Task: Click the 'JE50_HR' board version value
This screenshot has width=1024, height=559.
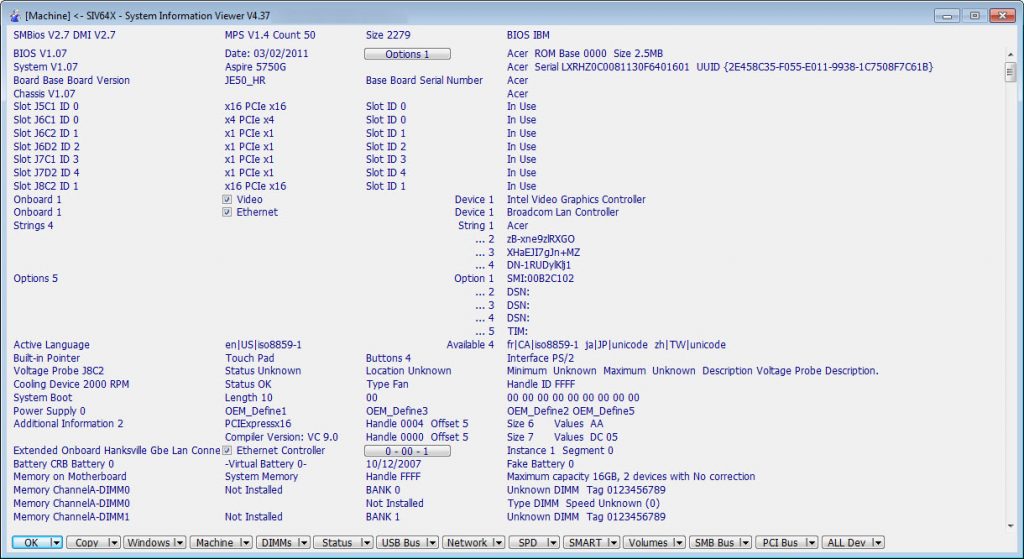Action: [x=245, y=80]
